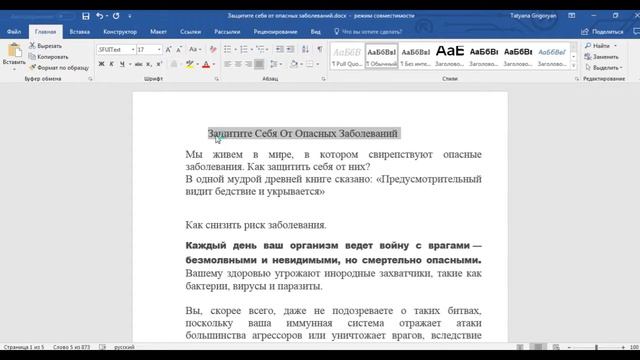The image size is (640, 360).
Task: Undo the last action
Action: (99, 16)
